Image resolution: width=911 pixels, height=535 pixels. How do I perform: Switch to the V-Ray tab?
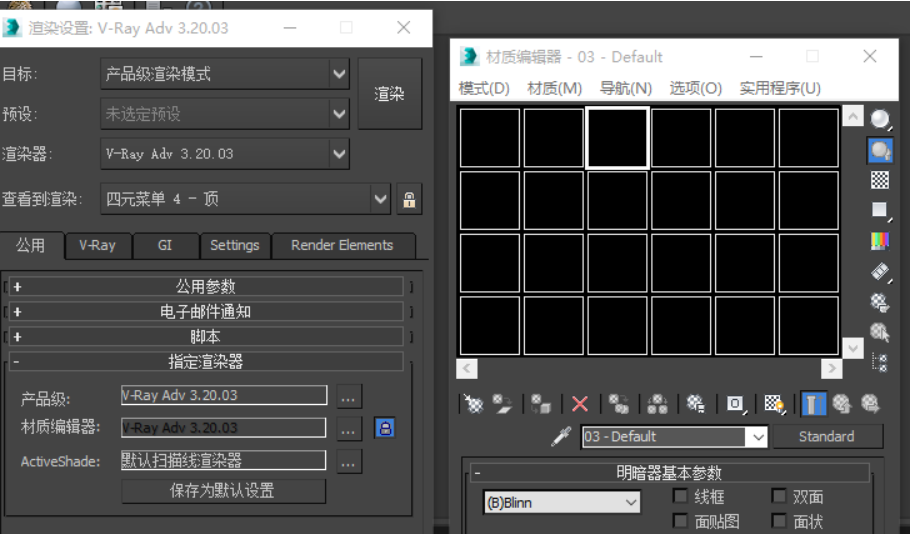(98, 245)
